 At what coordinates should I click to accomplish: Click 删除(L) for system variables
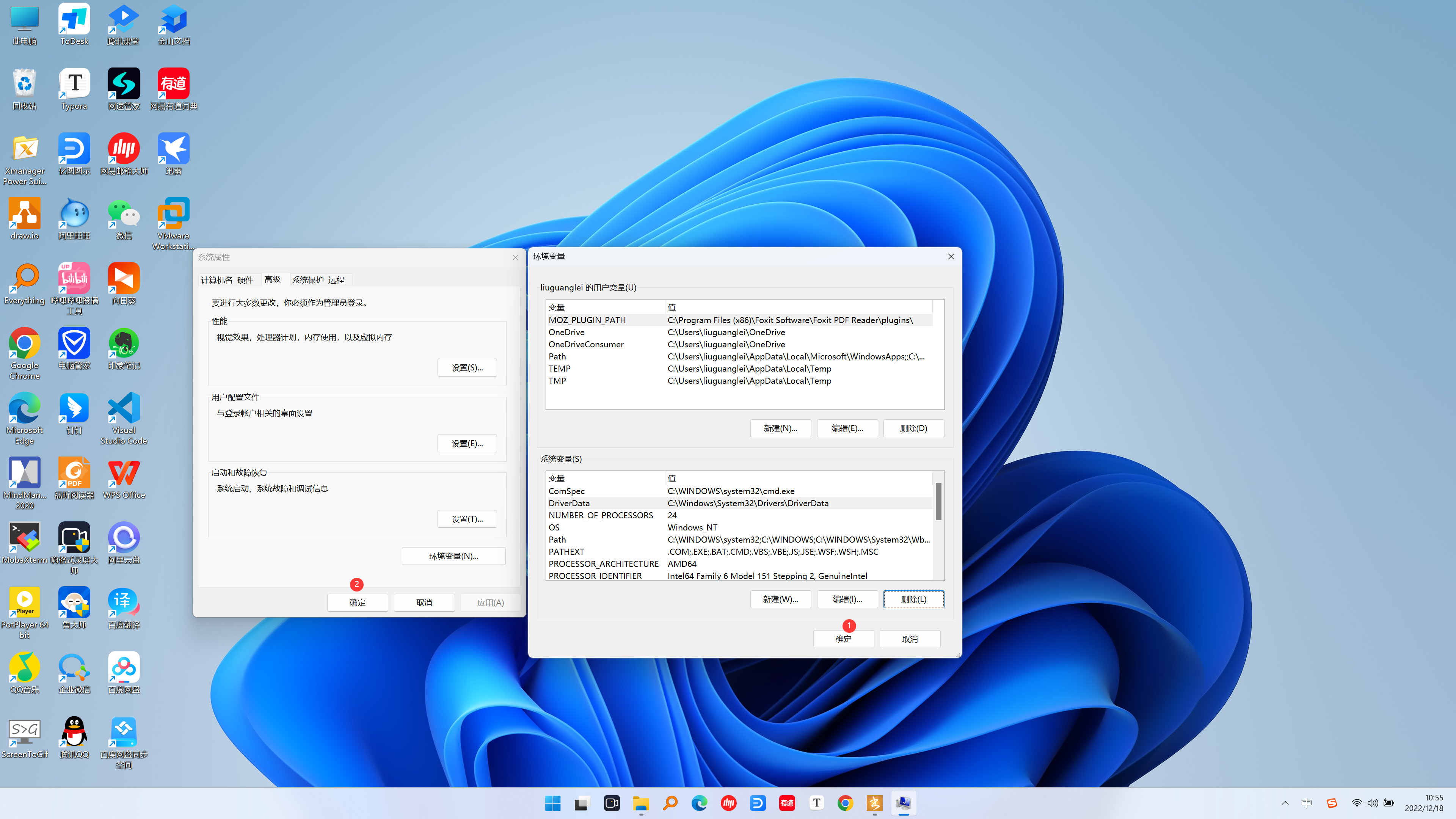point(913,599)
